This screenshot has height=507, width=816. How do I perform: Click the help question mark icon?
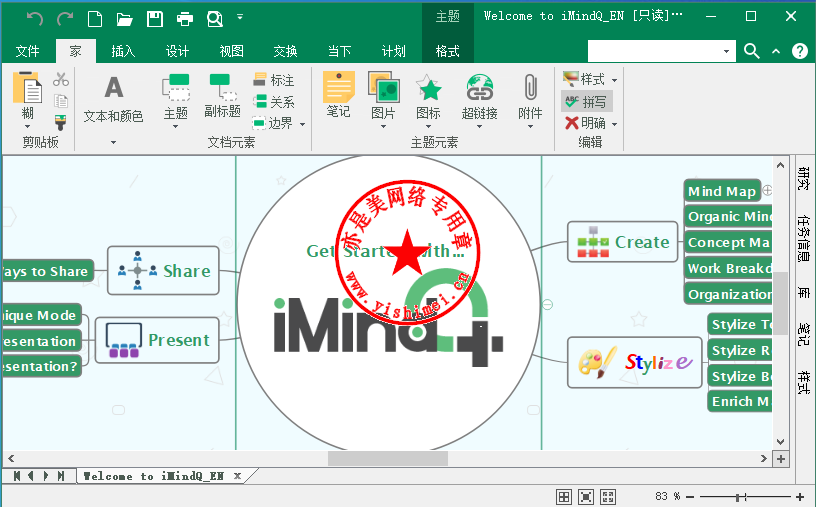click(799, 51)
